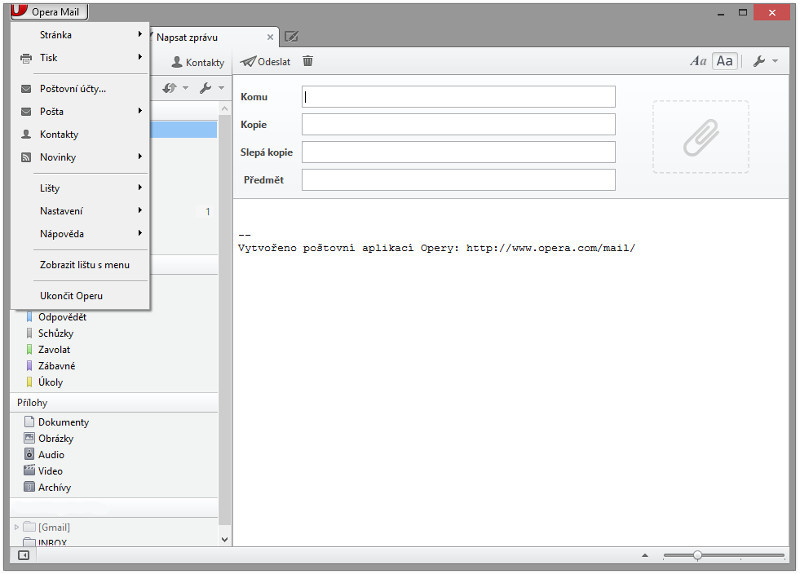Viewport: 800px width, 574px height.
Task: Click the Opera Mail logo menu button
Action: (x=49, y=11)
